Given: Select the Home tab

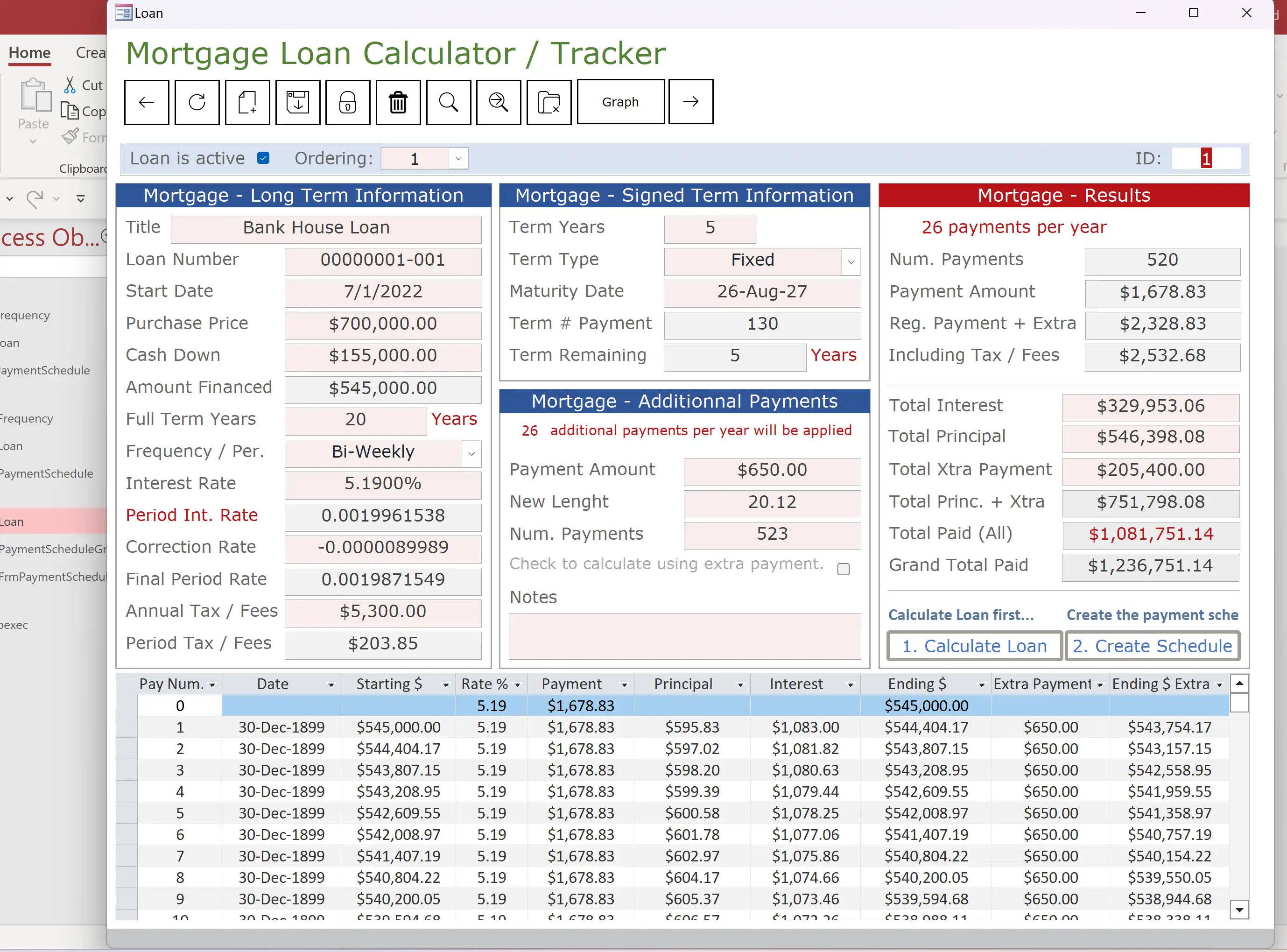Looking at the screenshot, I should pyautogui.click(x=30, y=52).
